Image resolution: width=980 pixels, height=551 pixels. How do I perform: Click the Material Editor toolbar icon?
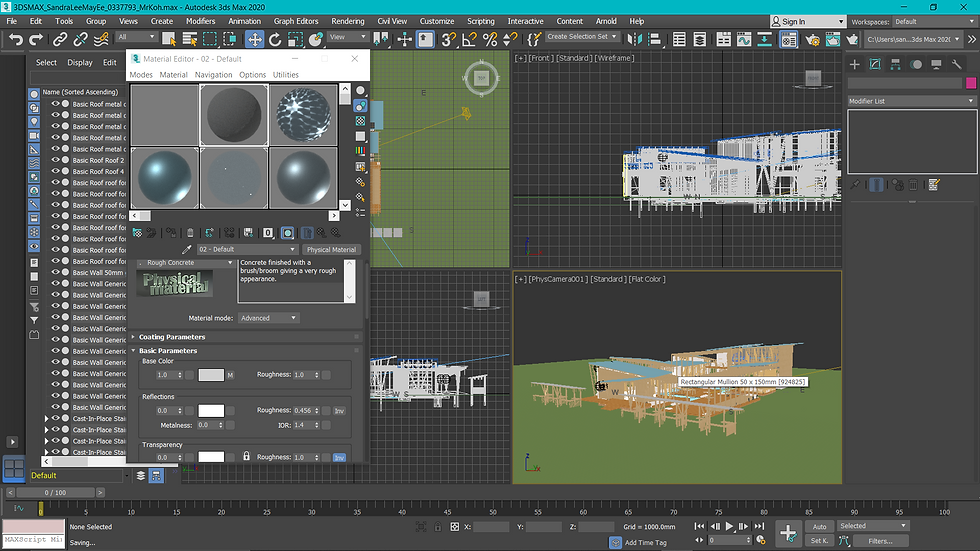(x=789, y=39)
